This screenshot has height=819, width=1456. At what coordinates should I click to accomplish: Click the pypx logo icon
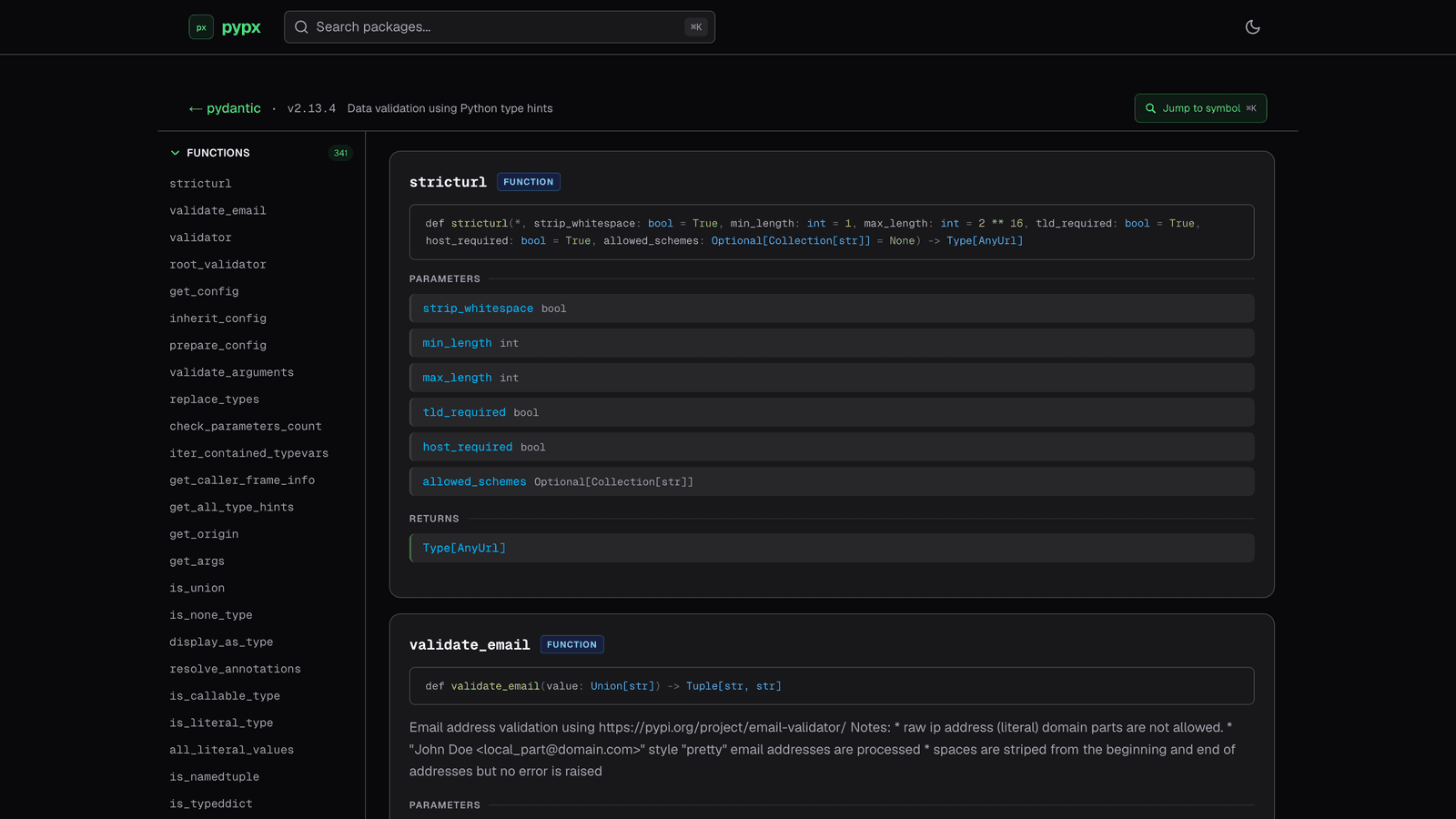201,27
